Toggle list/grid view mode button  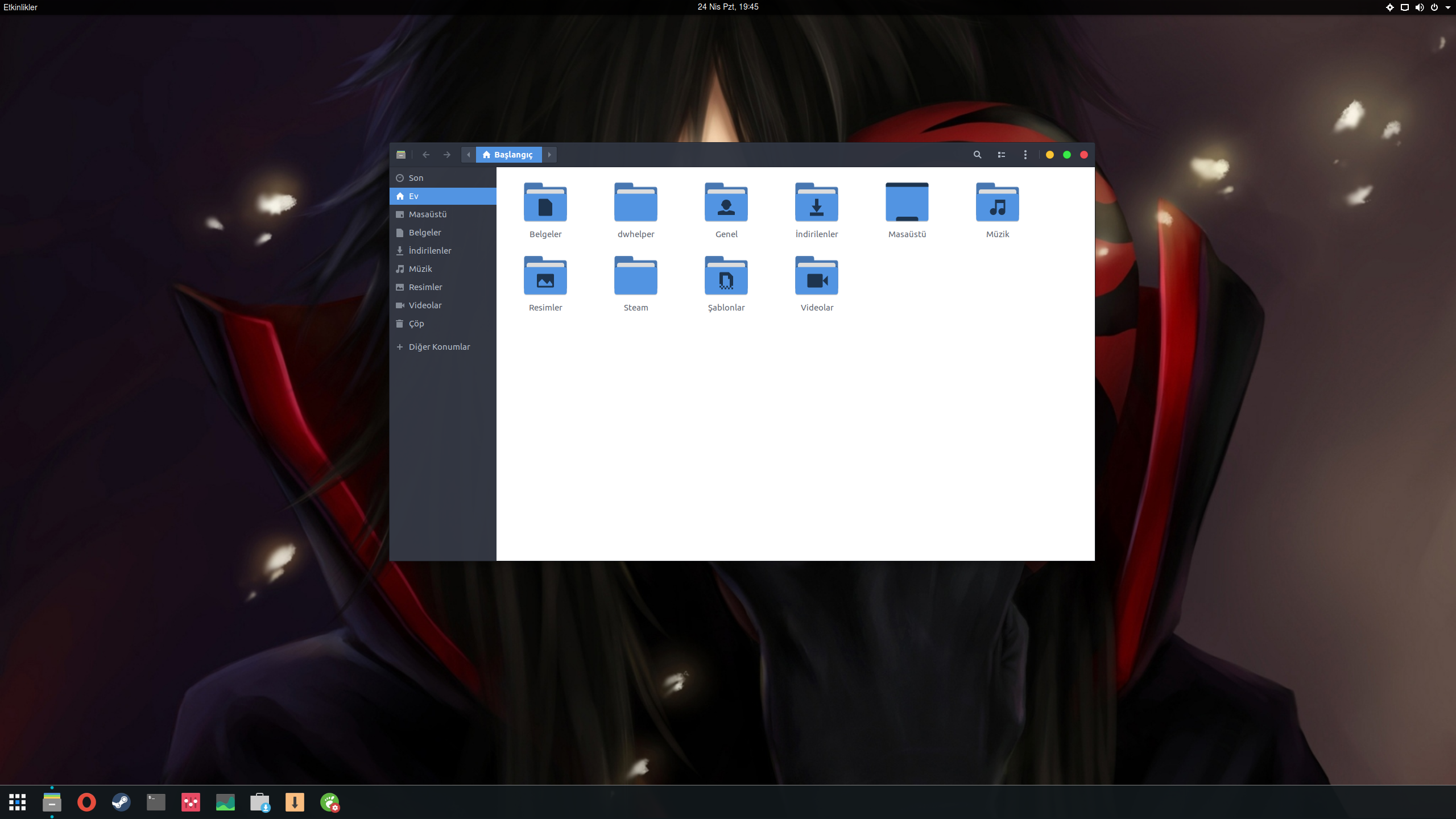1002,155
